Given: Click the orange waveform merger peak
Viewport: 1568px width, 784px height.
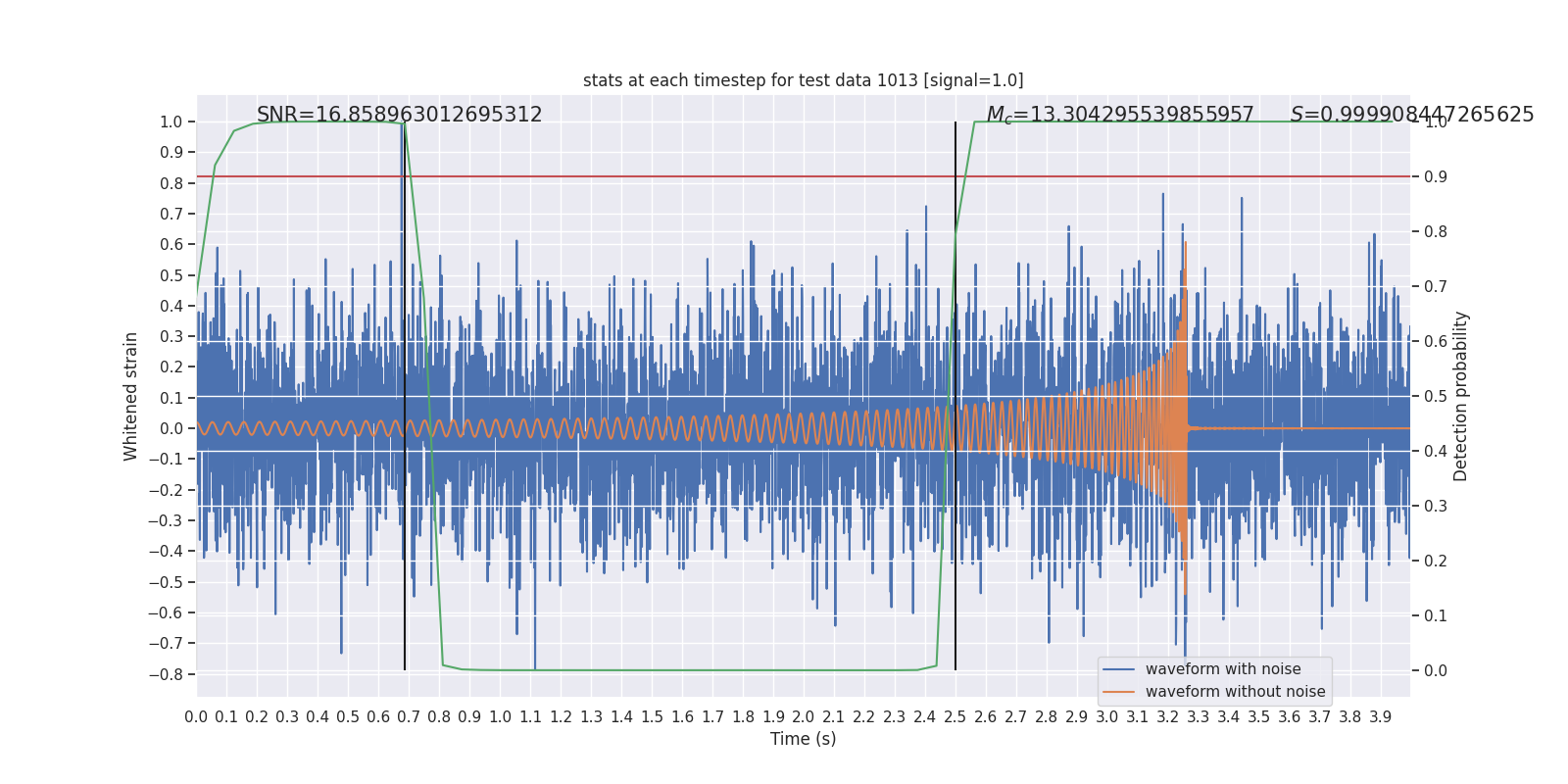Looking at the screenshot, I should pos(1186,245).
